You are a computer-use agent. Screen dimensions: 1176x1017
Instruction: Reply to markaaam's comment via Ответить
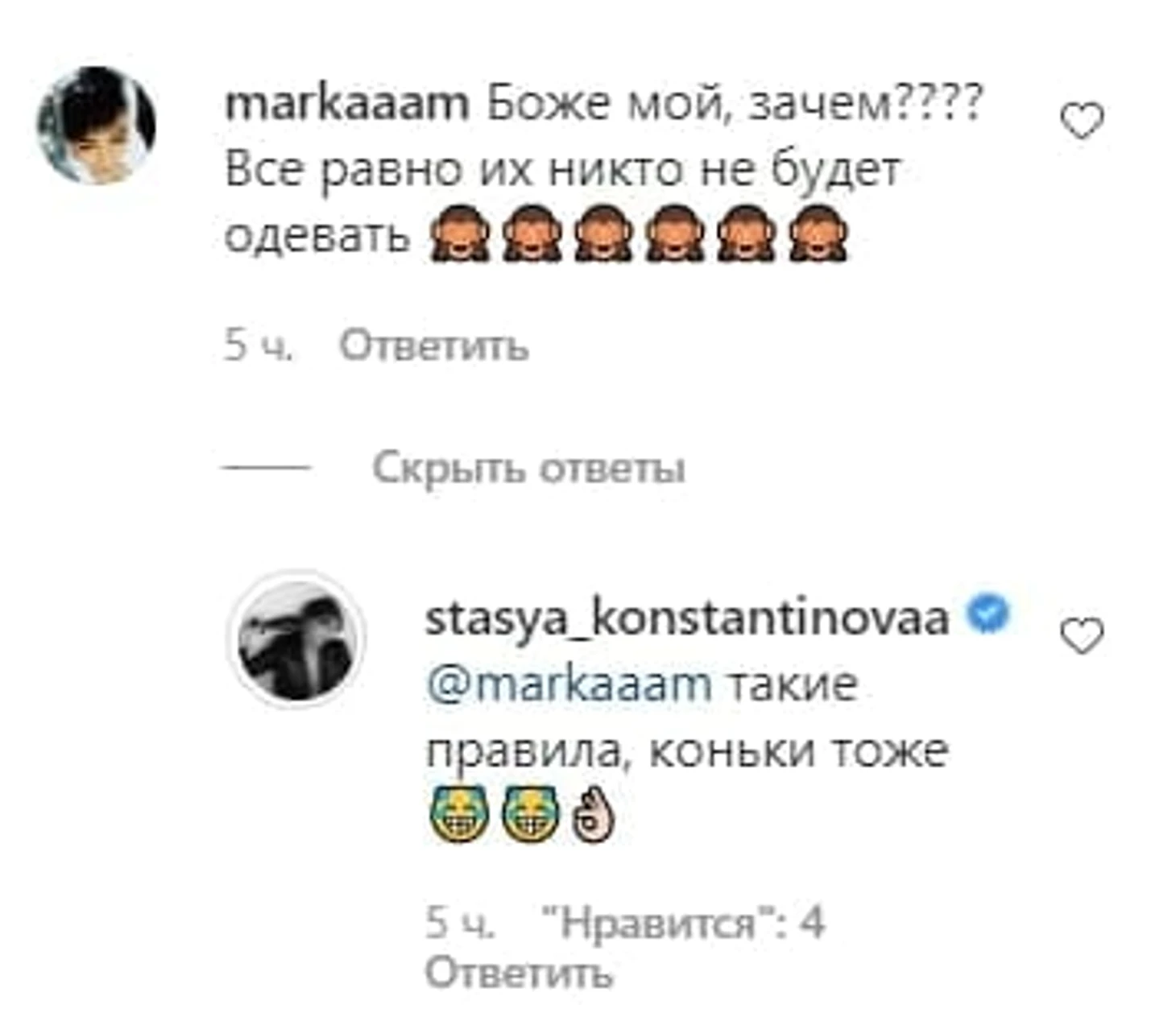433,346
